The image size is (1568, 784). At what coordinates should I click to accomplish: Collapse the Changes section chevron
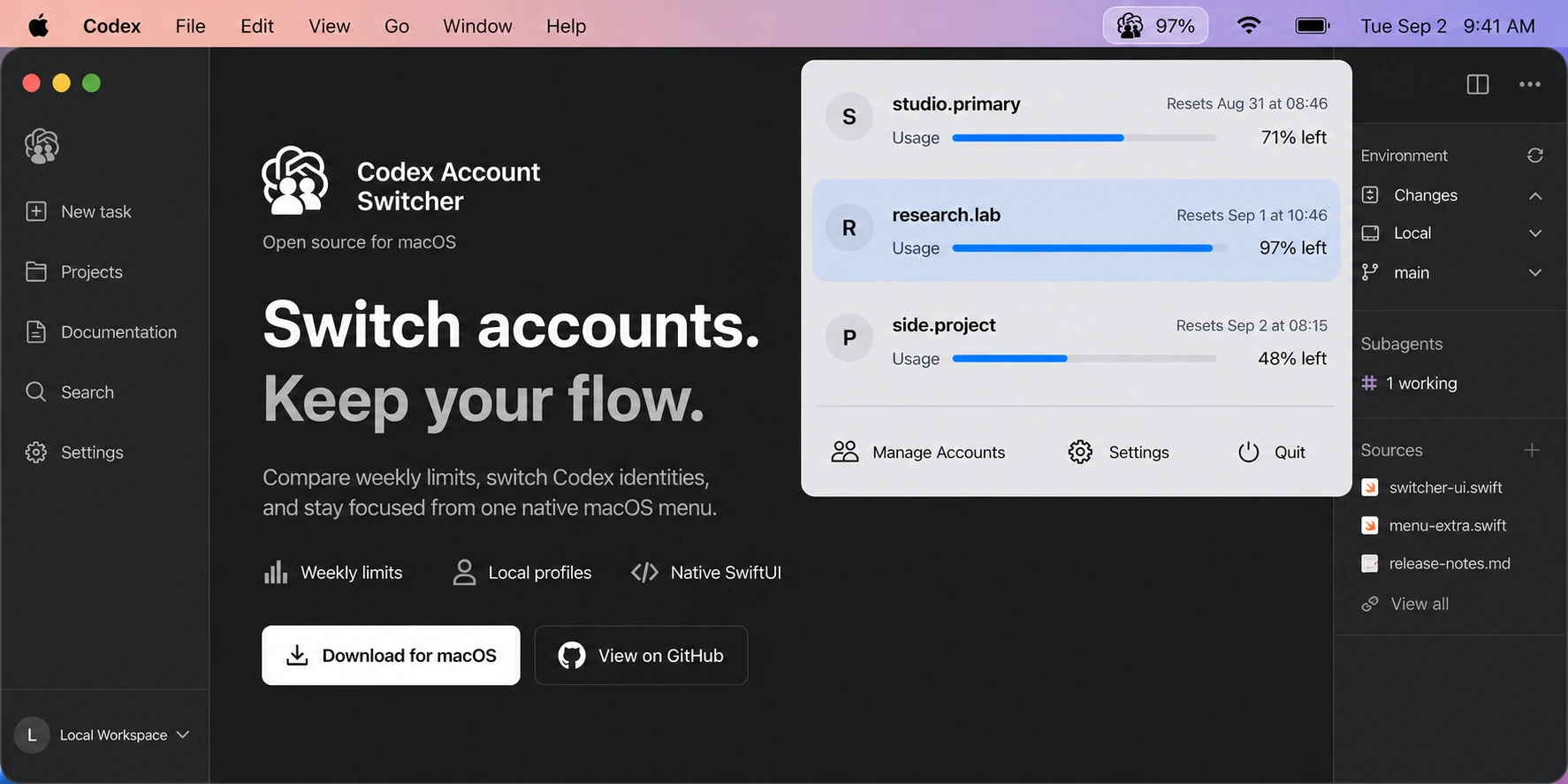click(x=1535, y=195)
